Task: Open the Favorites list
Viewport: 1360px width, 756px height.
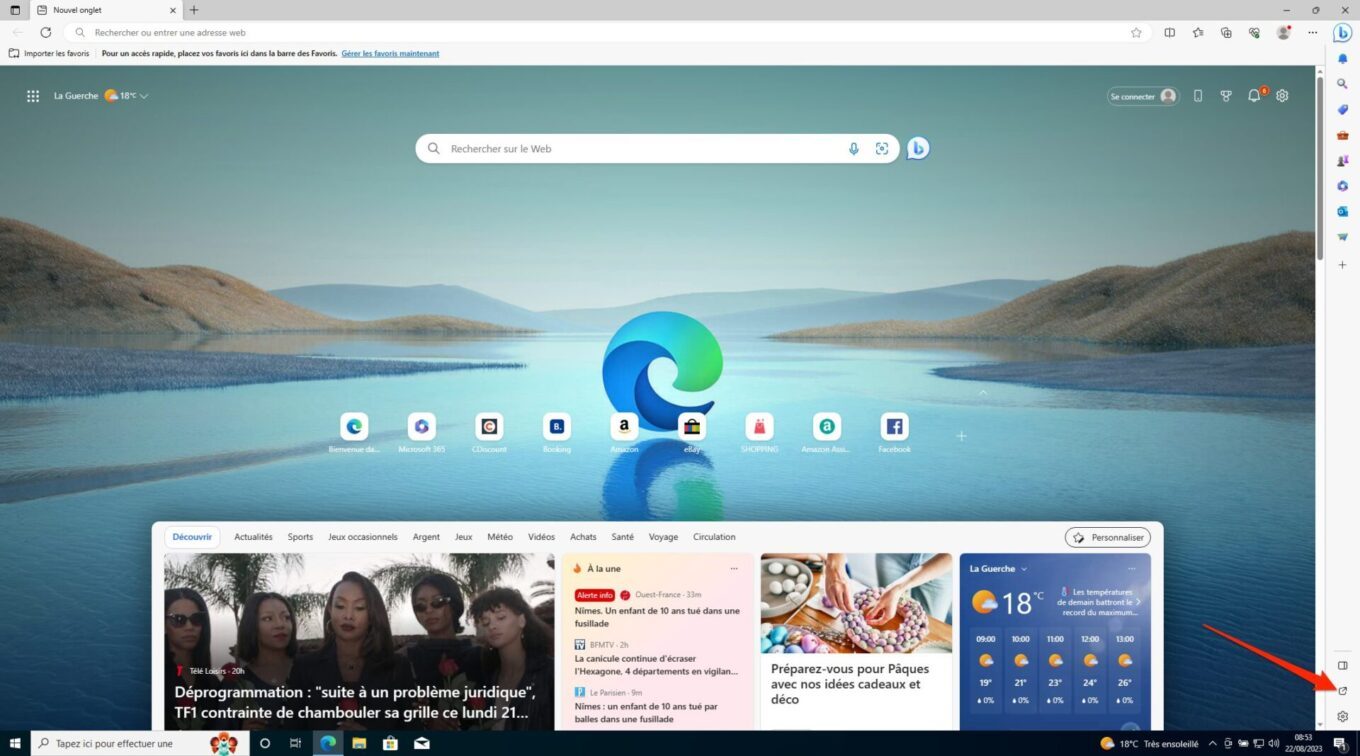Action: coord(1198,33)
